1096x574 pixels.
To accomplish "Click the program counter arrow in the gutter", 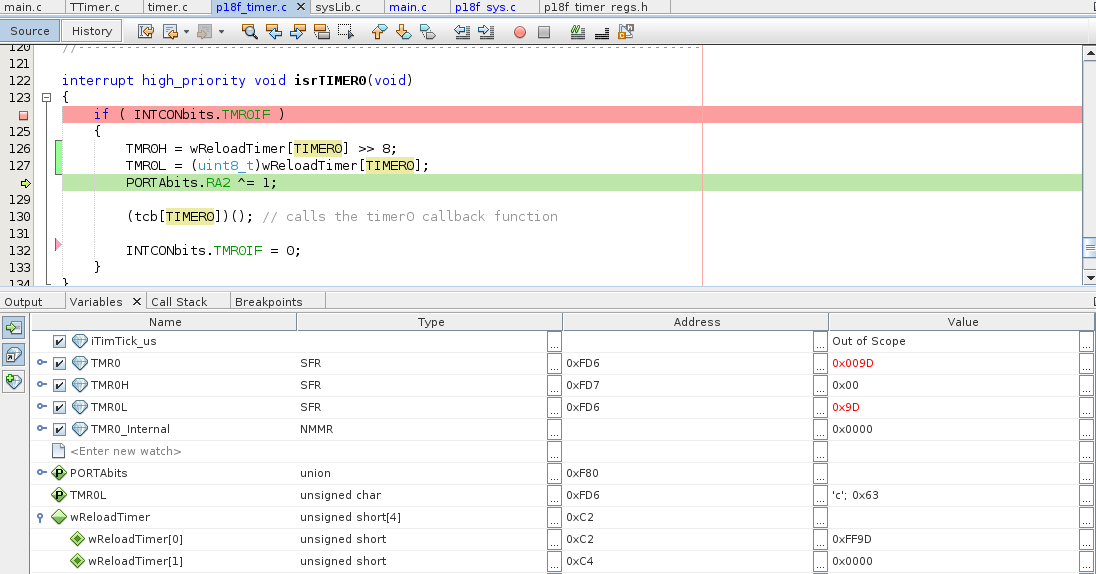I will 25,183.
